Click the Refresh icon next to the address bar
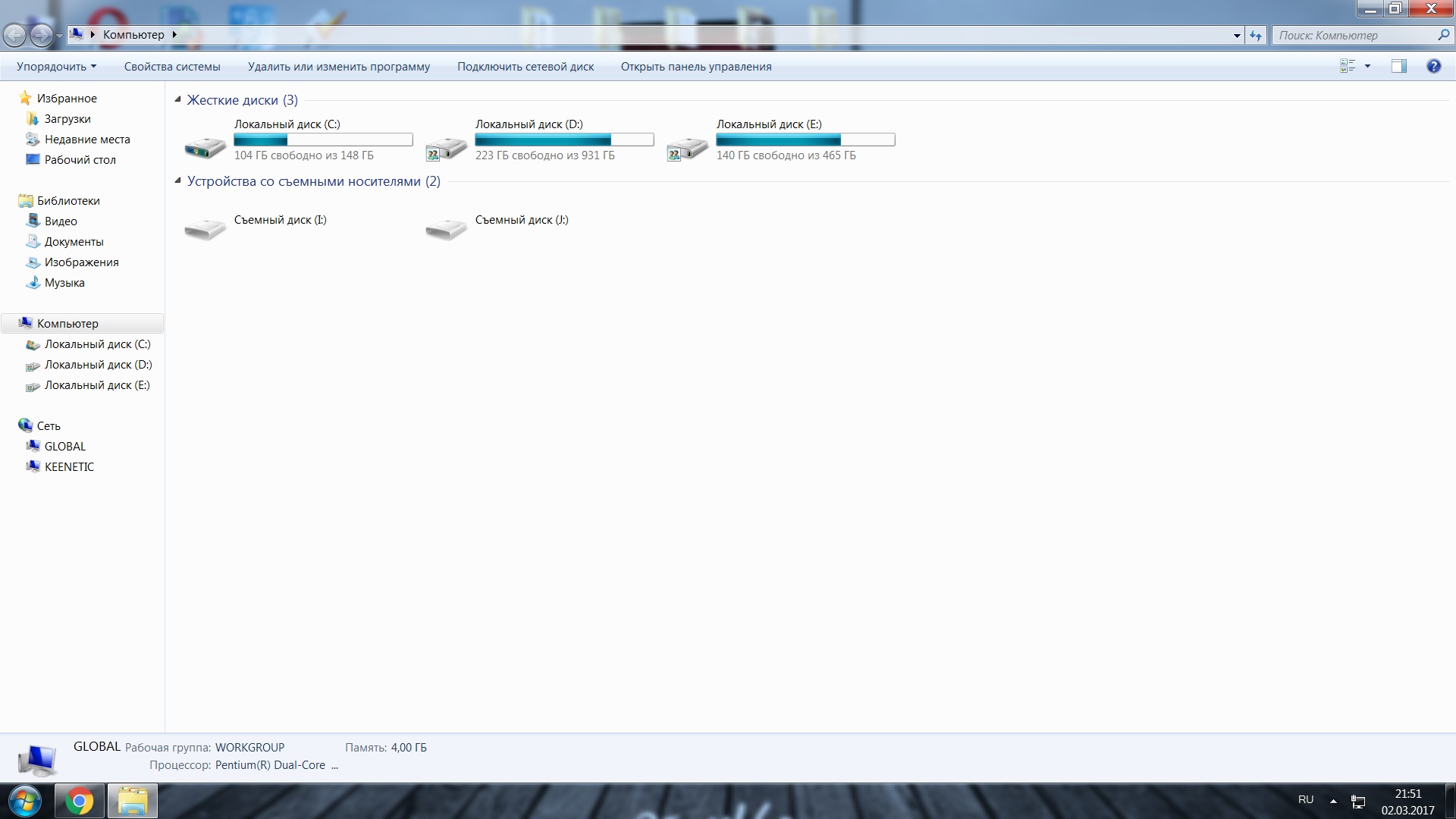 pyautogui.click(x=1256, y=36)
